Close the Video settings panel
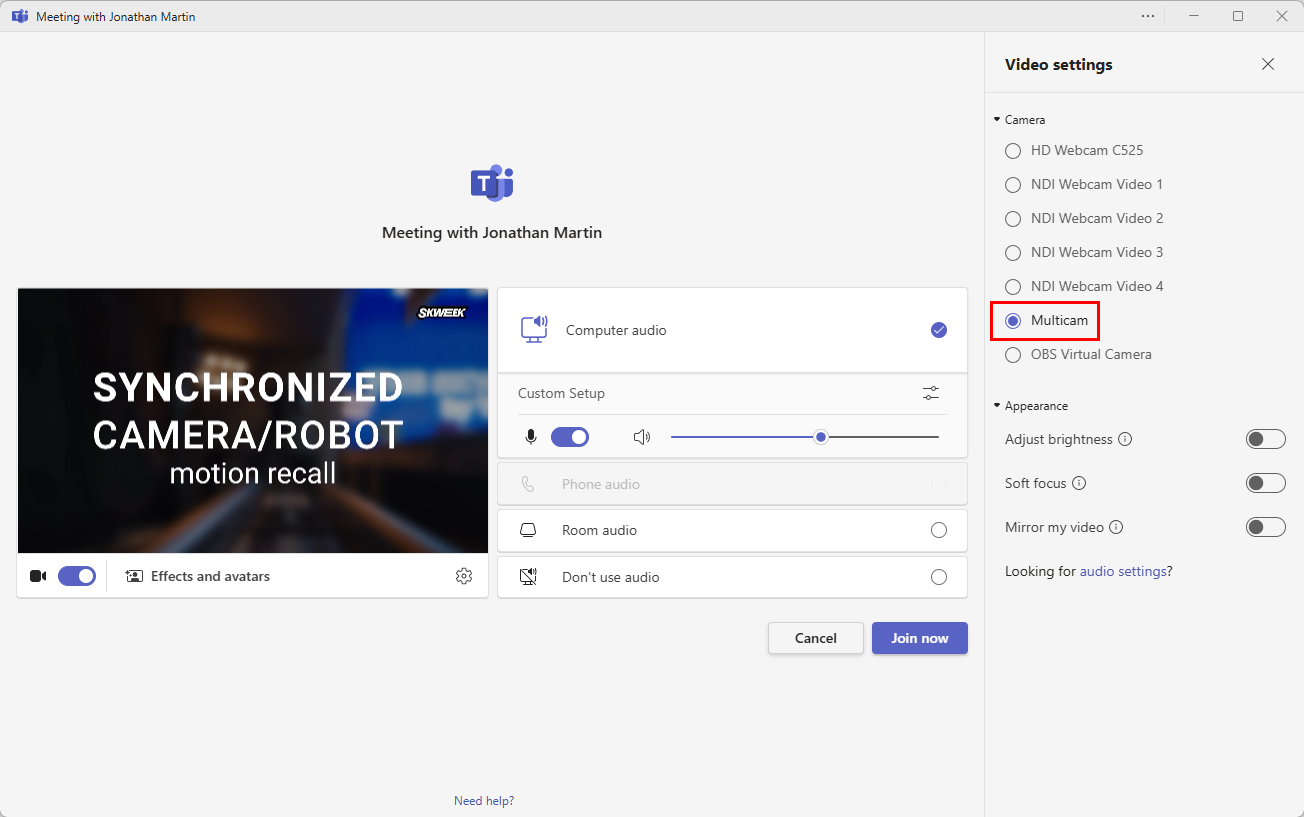Image resolution: width=1304 pixels, height=817 pixels. (x=1268, y=64)
